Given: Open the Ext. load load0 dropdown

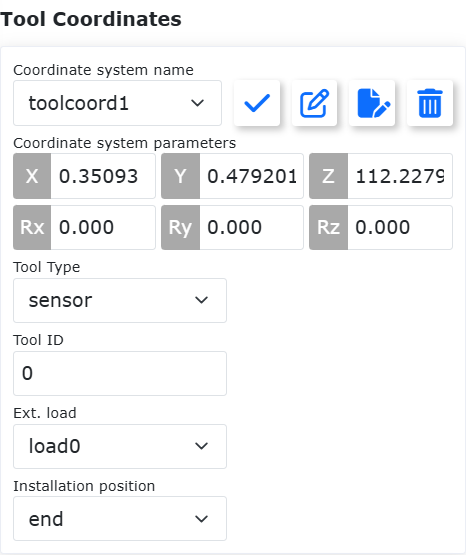Looking at the screenshot, I should pos(120,446).
